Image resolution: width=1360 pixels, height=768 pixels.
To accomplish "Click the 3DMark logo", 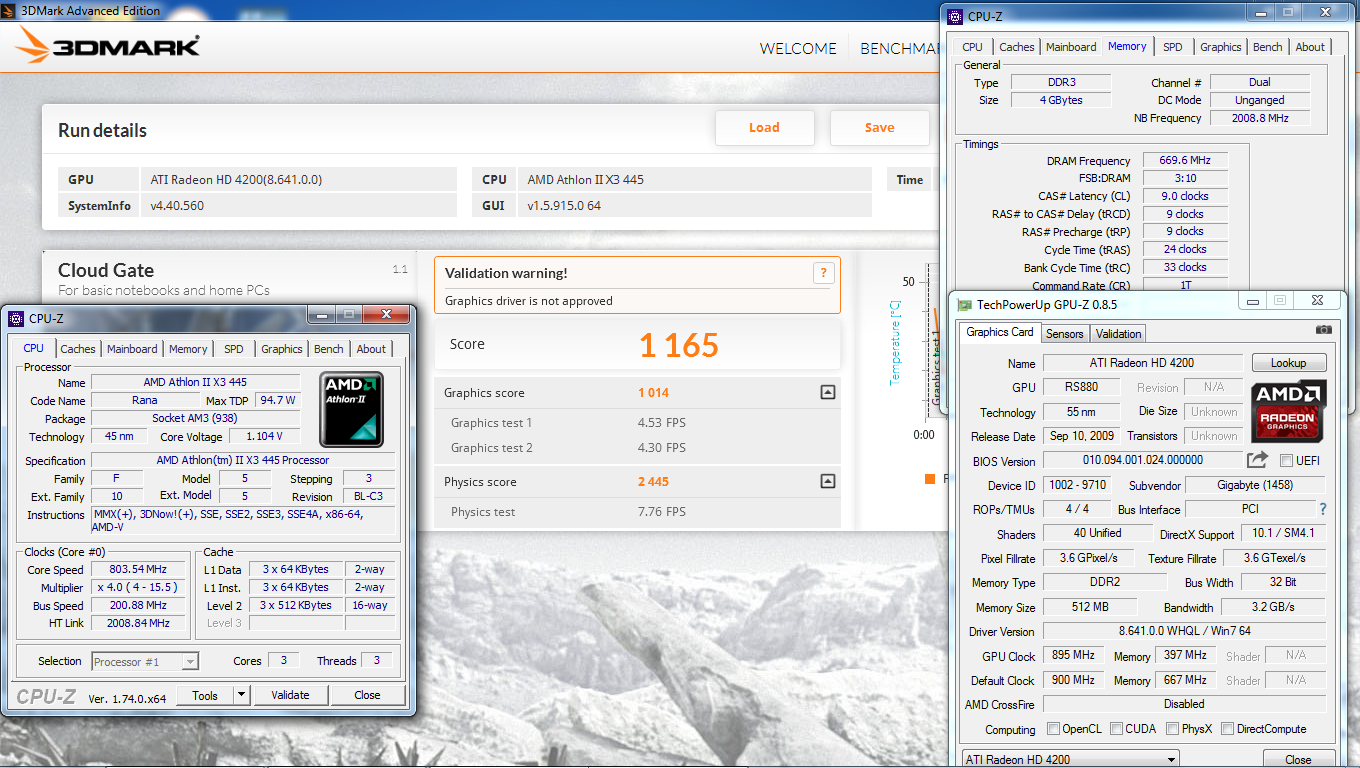I will pyautogui.click(x=108, y=46).
